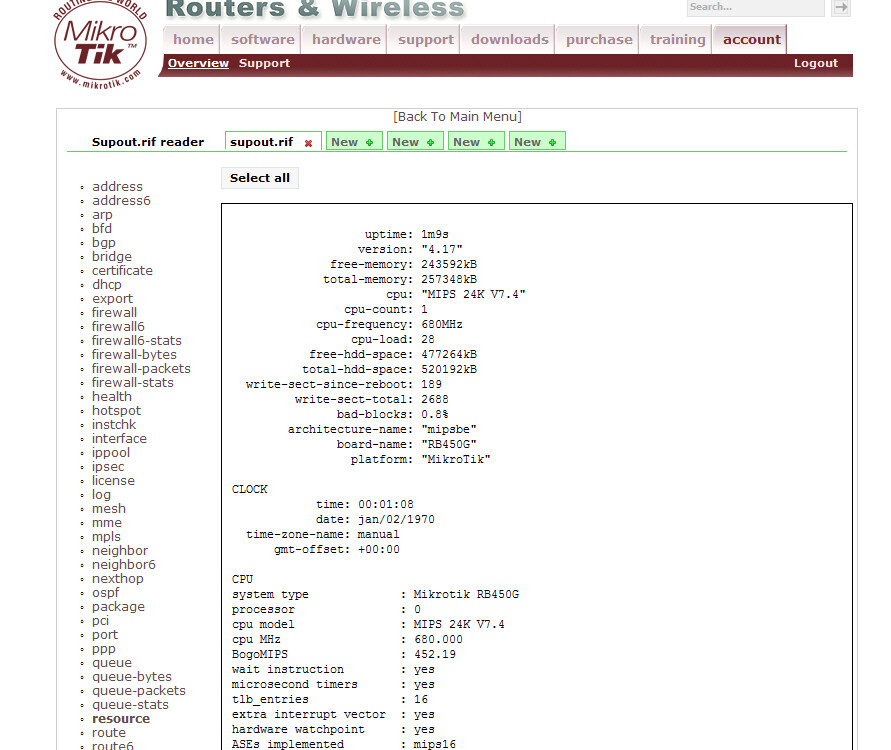
Task: Close the supout.rif tab with red X
Action: (309, 143)
